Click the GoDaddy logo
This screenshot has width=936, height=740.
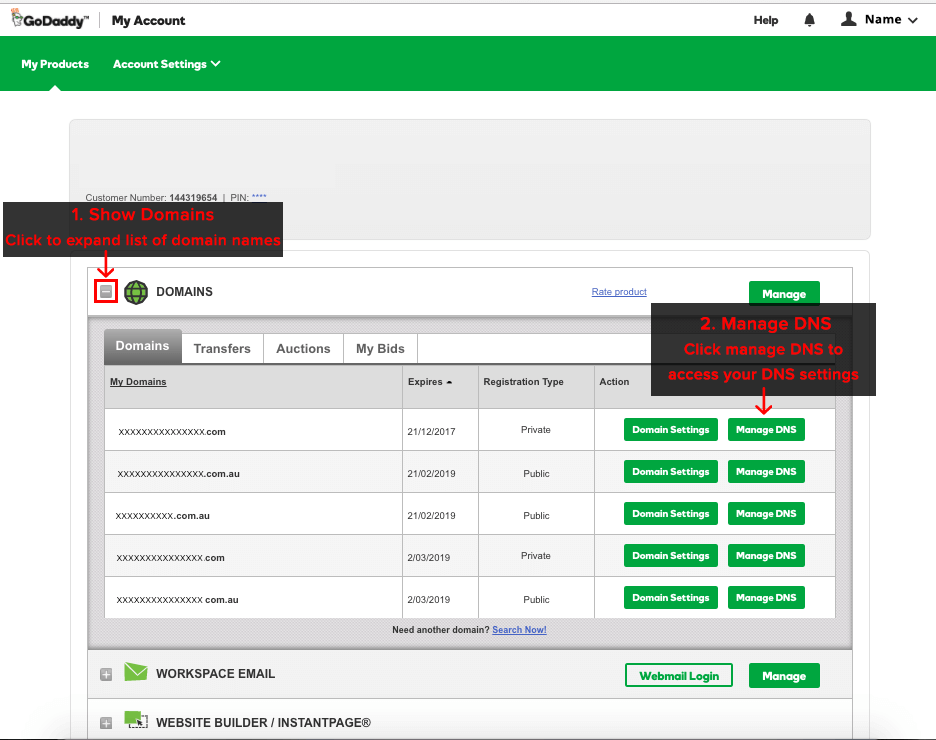49,19
